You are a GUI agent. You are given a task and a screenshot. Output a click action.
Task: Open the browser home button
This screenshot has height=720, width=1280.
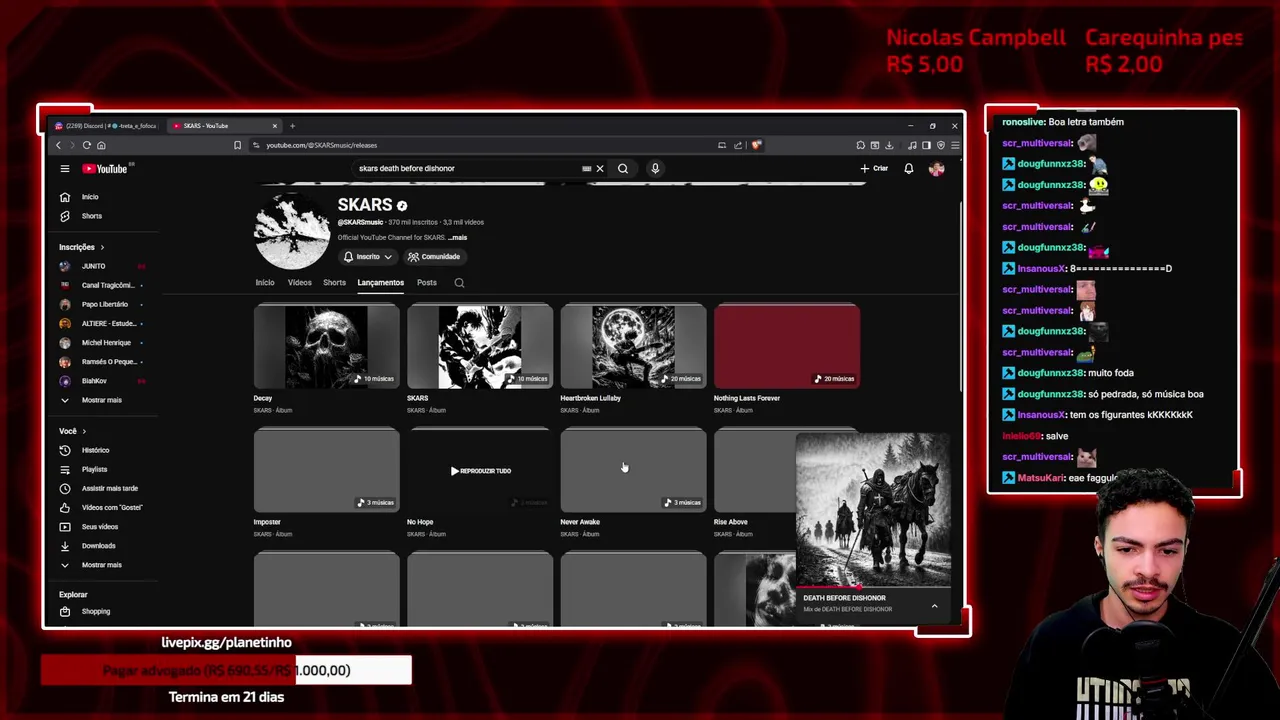point(101,145)
